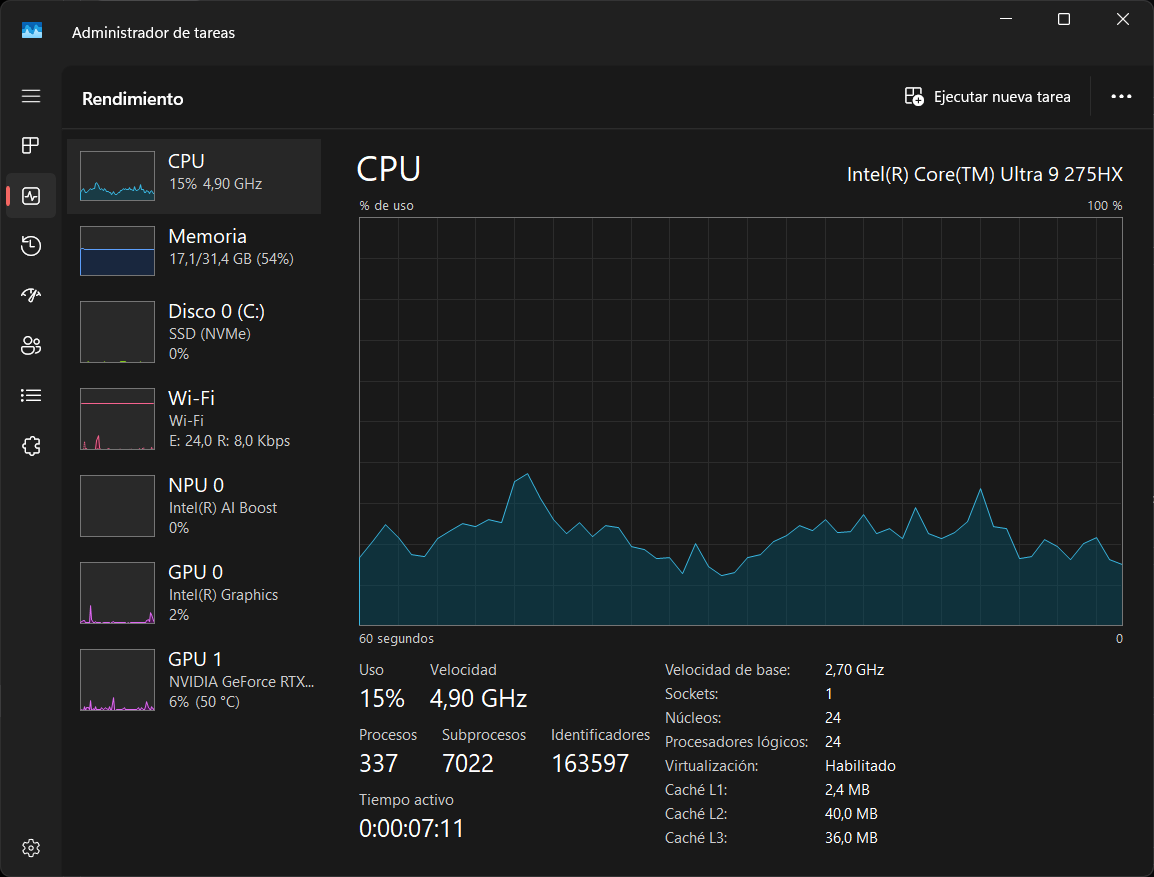Image resolution: width=1154 pixels, height=877 pixels.
Task: Click the Memoria mini graph thumbnail
Action: pyautogui.click(x=118, y=251)
